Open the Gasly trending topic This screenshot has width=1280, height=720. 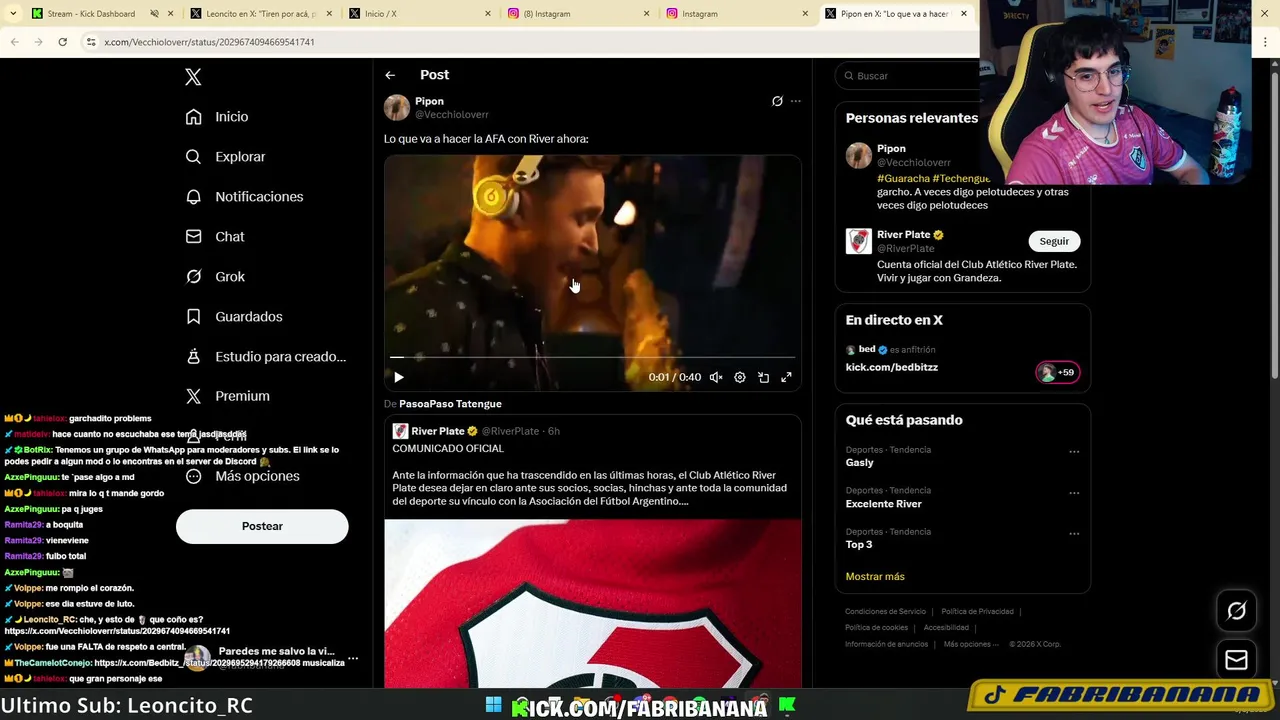[860, 463]
